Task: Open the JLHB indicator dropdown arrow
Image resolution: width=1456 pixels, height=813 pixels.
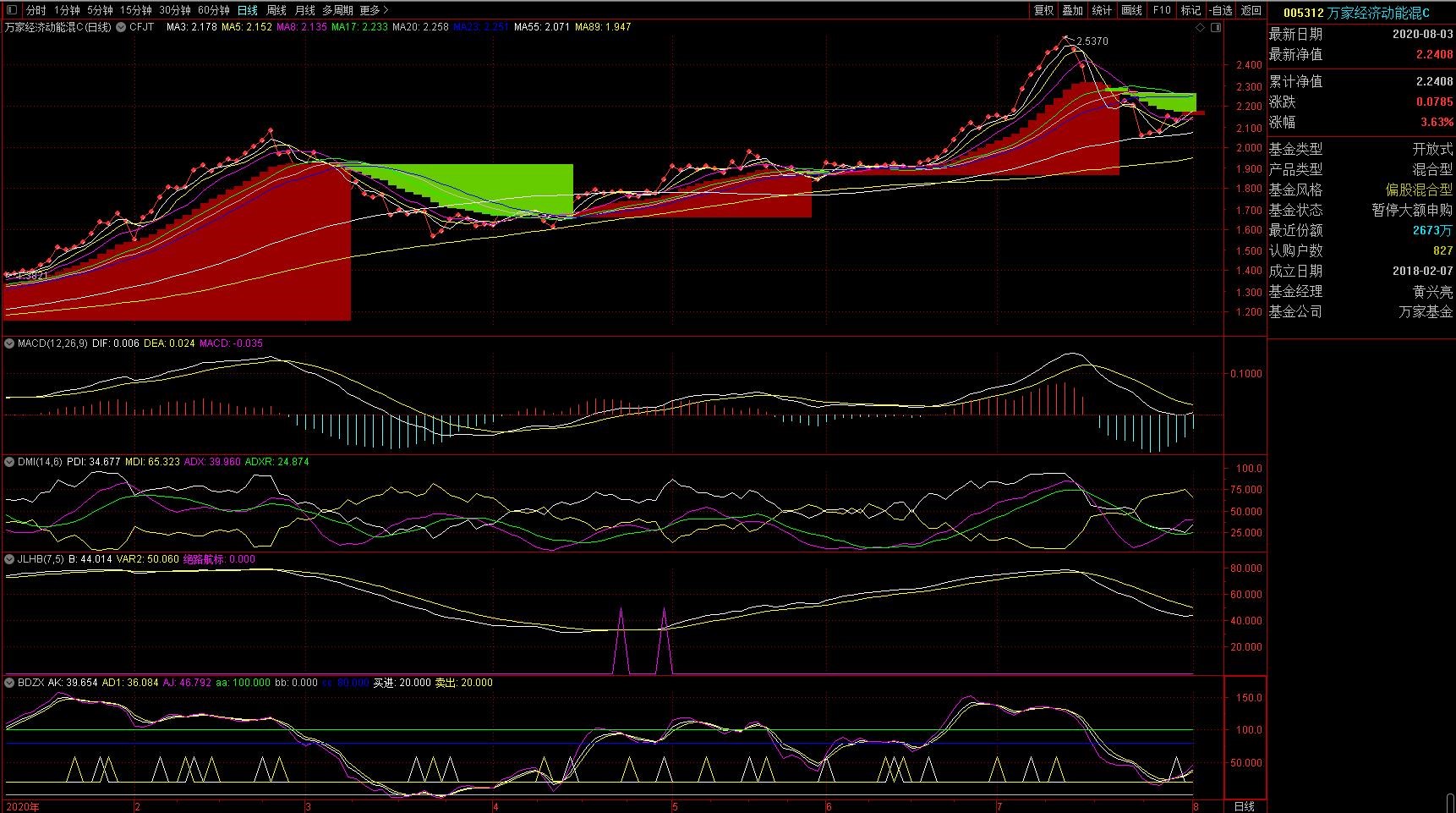Action: coord(9,559)
